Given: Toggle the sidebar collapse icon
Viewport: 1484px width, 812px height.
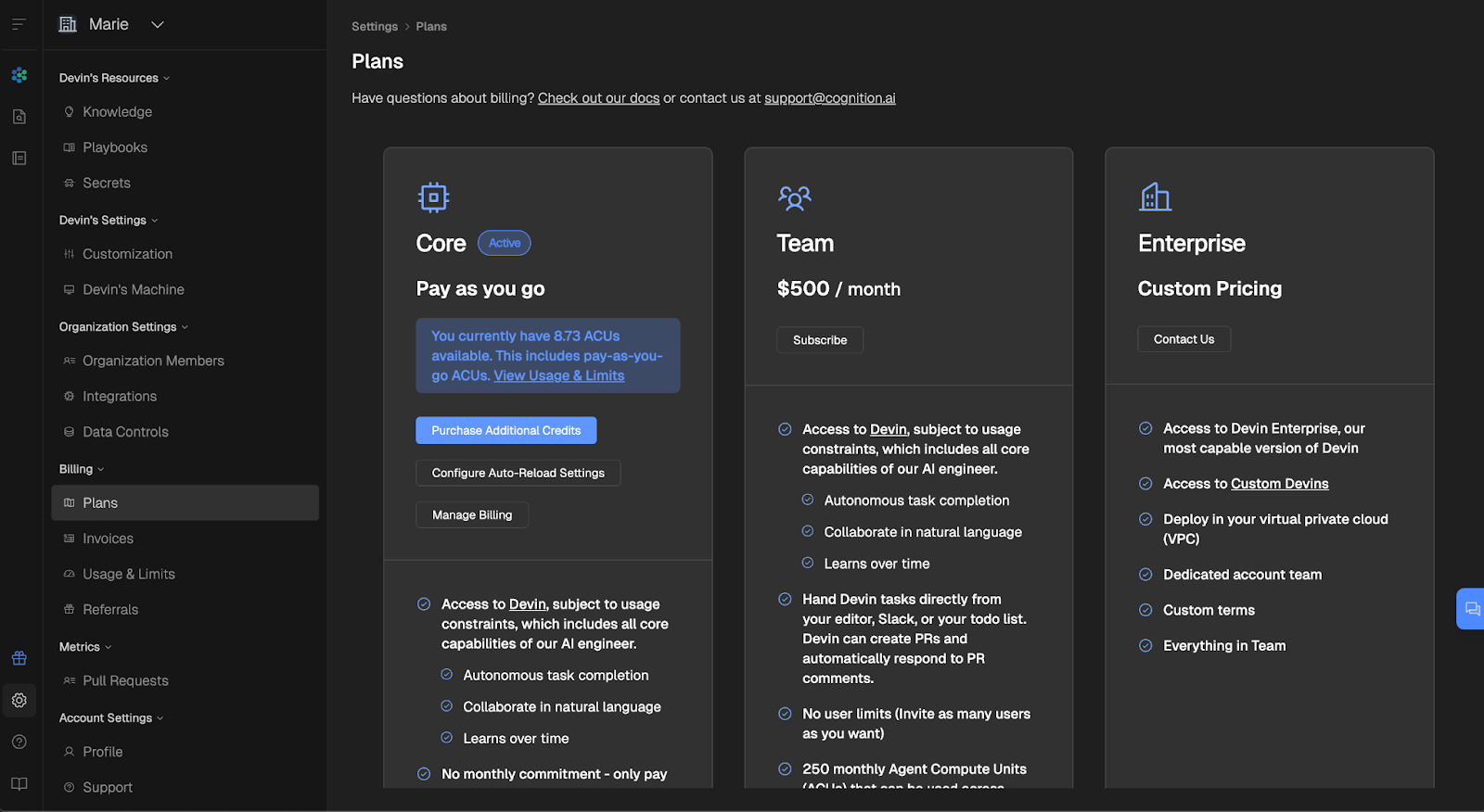Looking at the screenshot, I should 19,24.
